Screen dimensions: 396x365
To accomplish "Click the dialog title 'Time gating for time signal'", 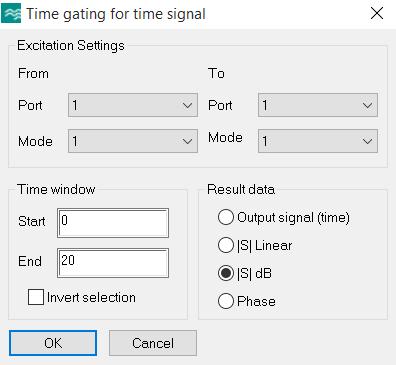I will [x=116, y=14].
